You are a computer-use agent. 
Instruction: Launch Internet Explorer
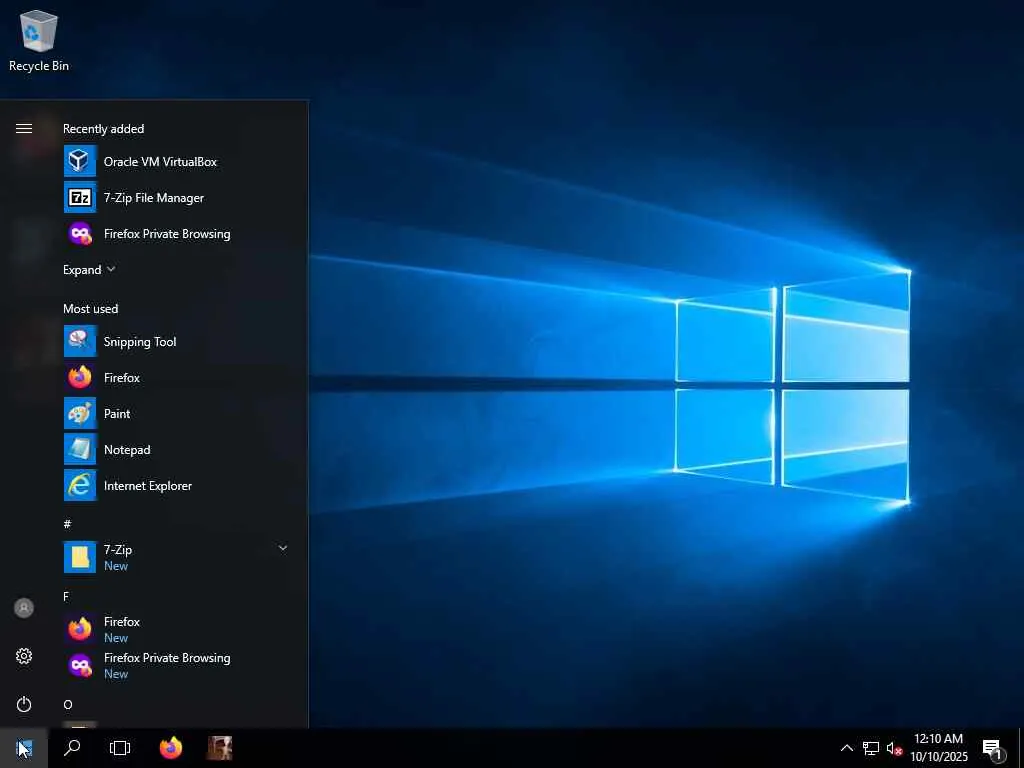[x=178, y=485]
